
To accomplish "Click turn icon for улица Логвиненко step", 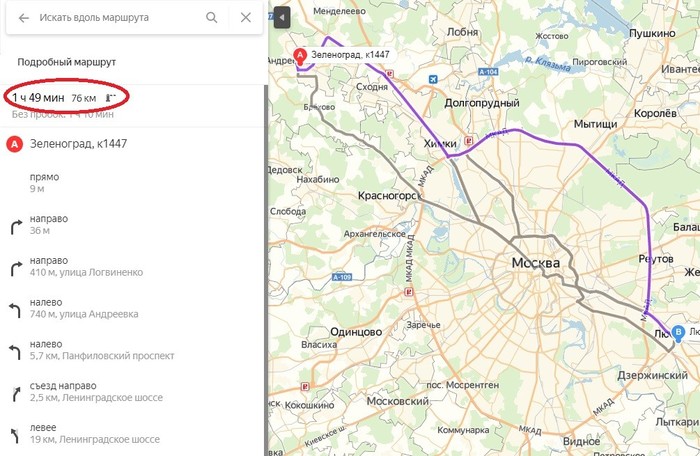I will click(15, 267).
